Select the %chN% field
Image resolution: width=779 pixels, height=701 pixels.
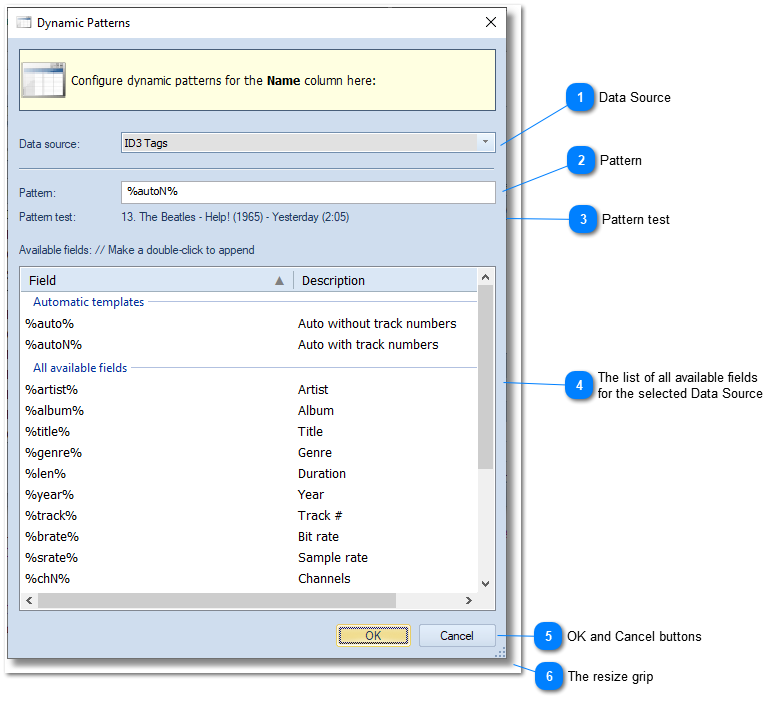click(48, 578)
